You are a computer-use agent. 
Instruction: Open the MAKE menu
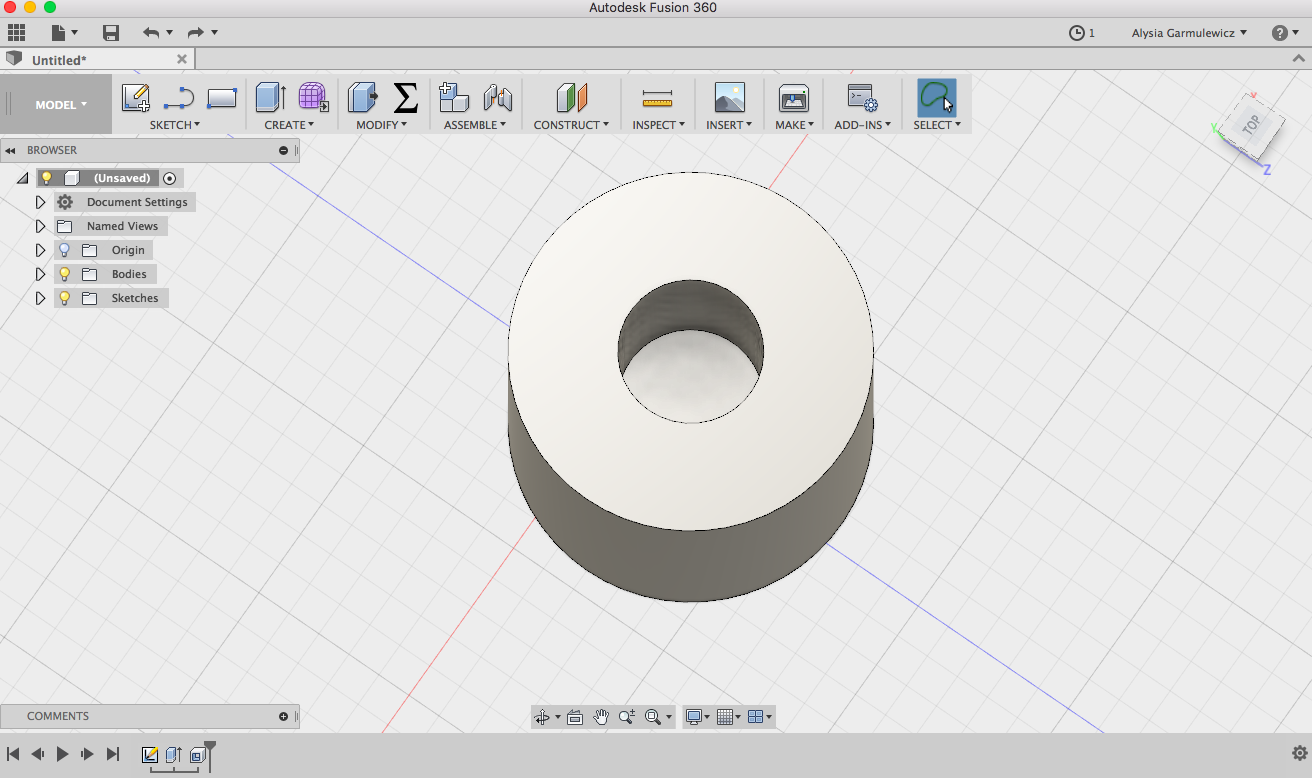[x=794, y=125]
